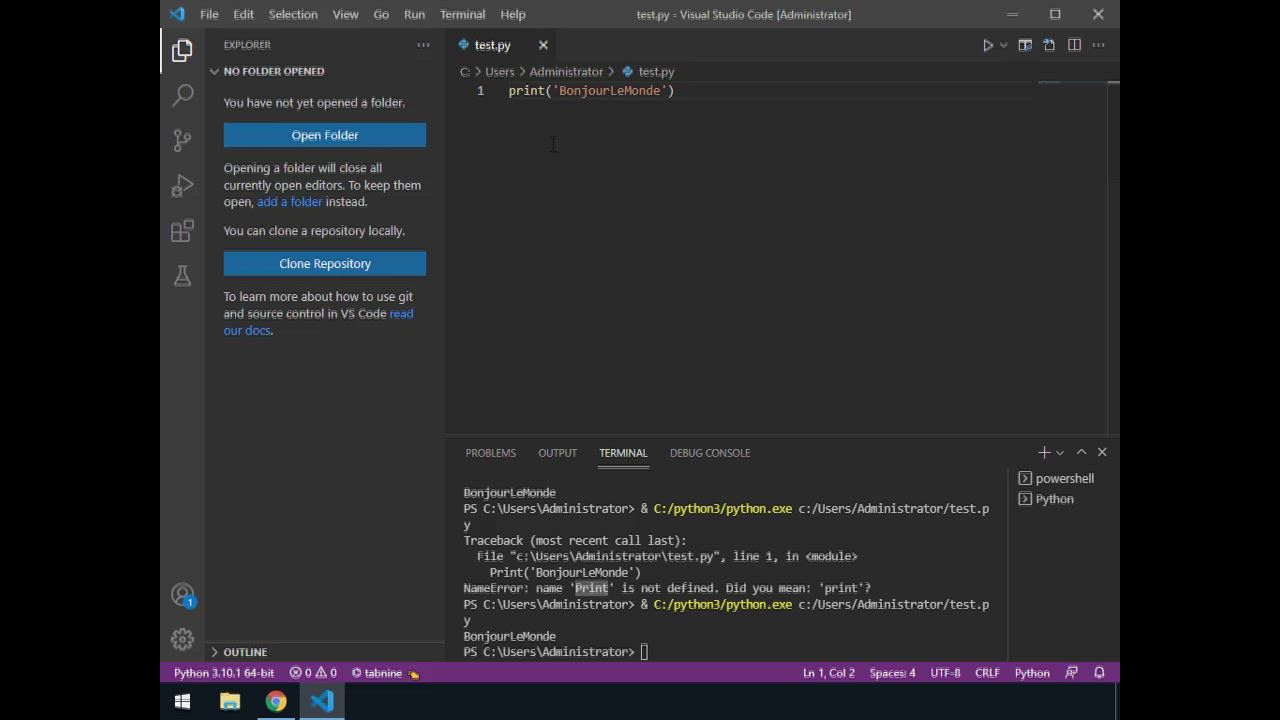Open the Search view in activity bar
This screenshot has height=720, width=1280.
pos(182,95)
